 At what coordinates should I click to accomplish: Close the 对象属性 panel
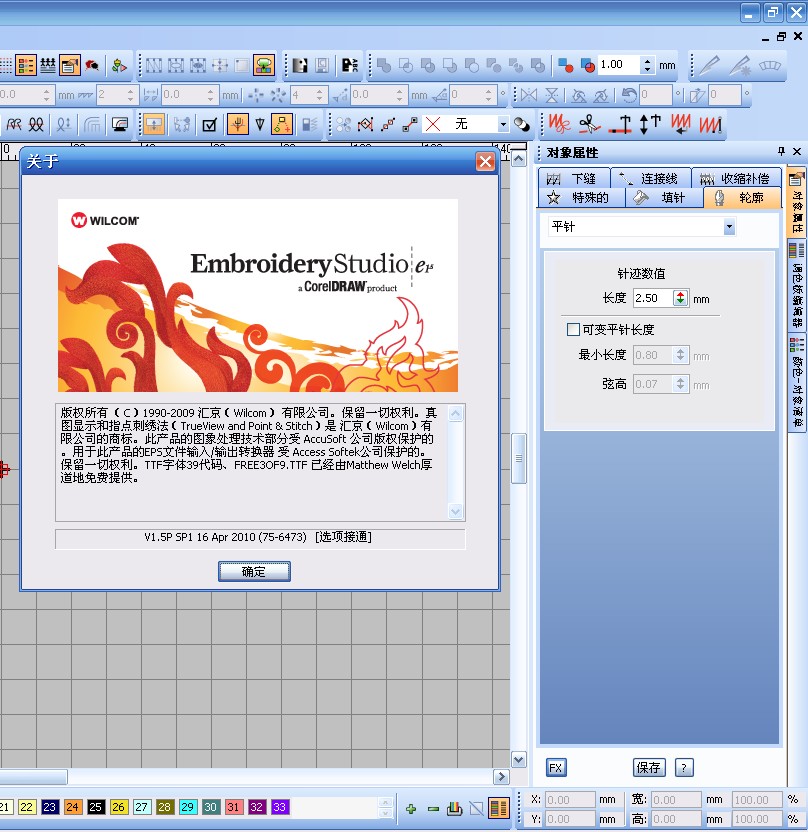pos(797,152)
